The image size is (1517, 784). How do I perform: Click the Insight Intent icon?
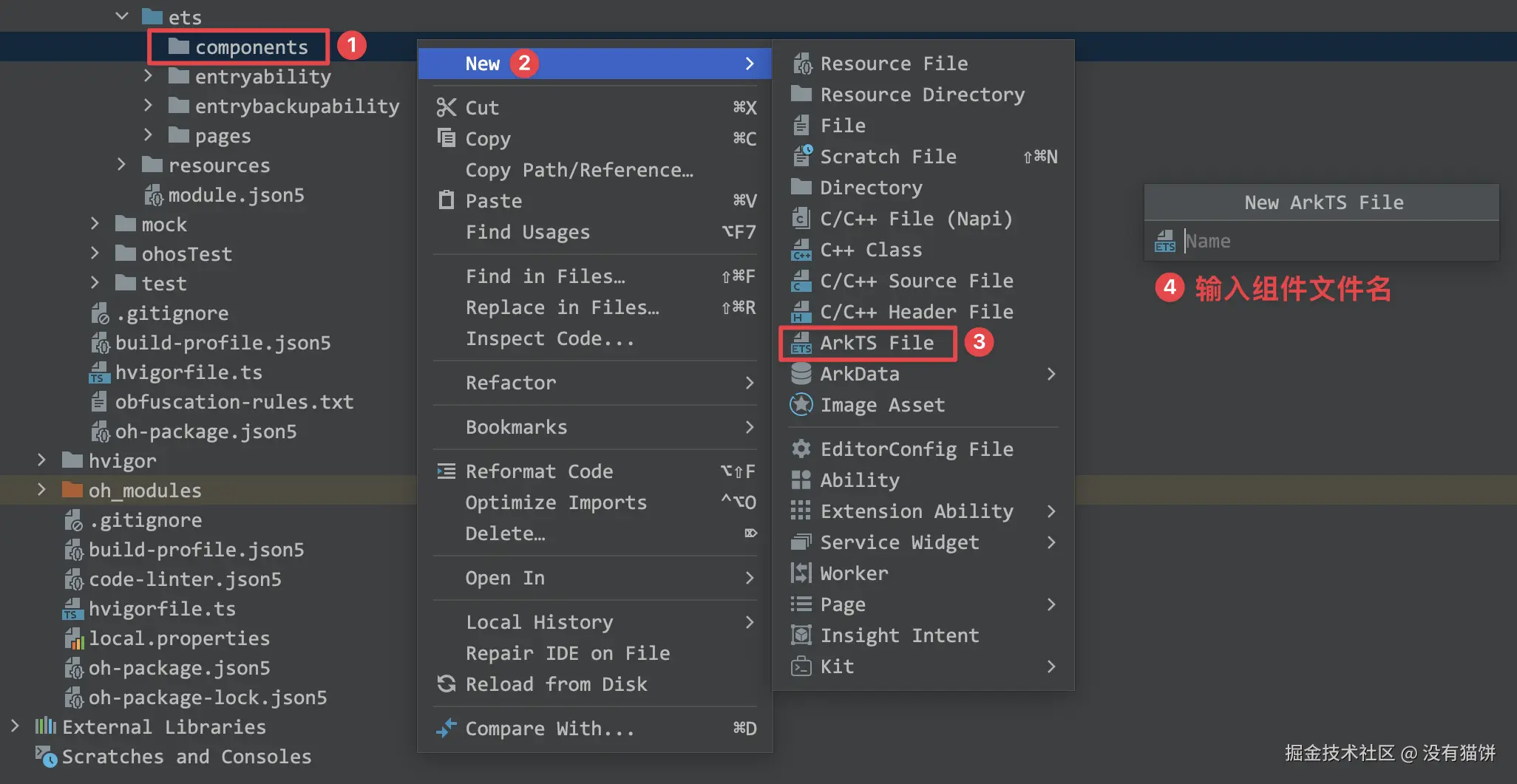click(801, 635)
